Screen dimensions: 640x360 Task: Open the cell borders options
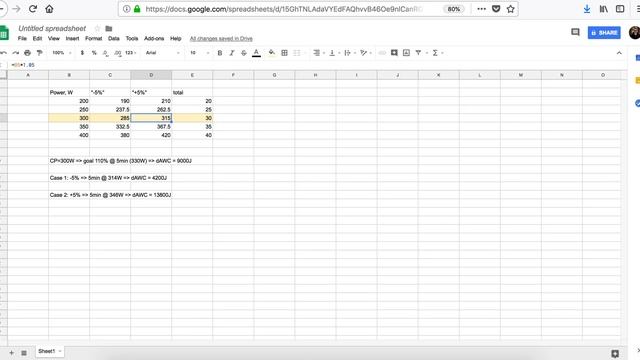284,53
